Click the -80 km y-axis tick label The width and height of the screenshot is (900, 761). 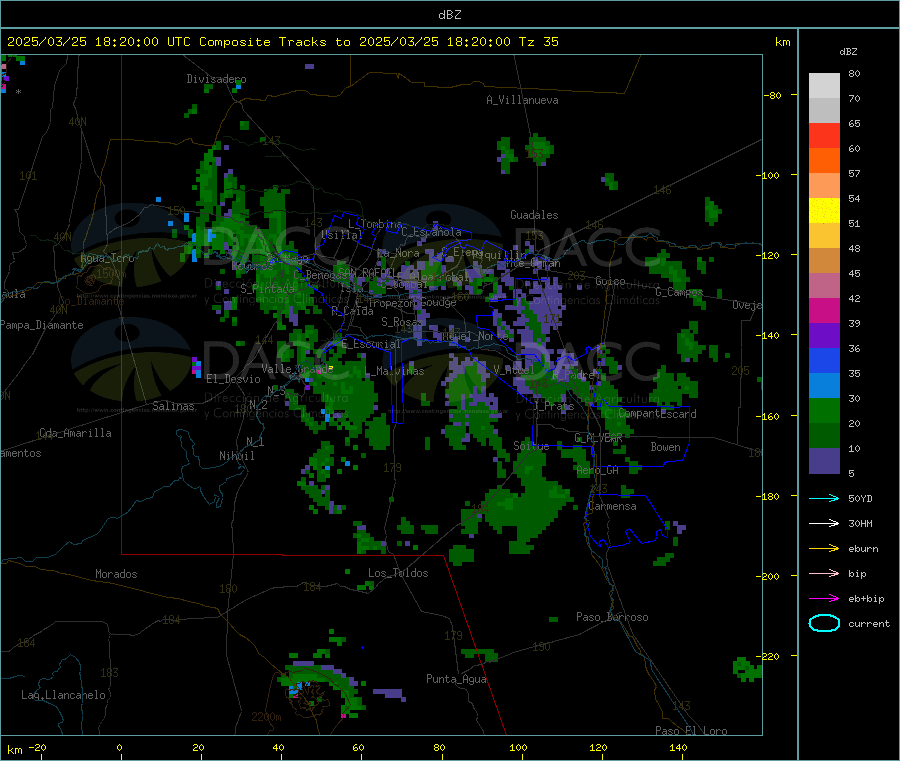click(773, 95)
